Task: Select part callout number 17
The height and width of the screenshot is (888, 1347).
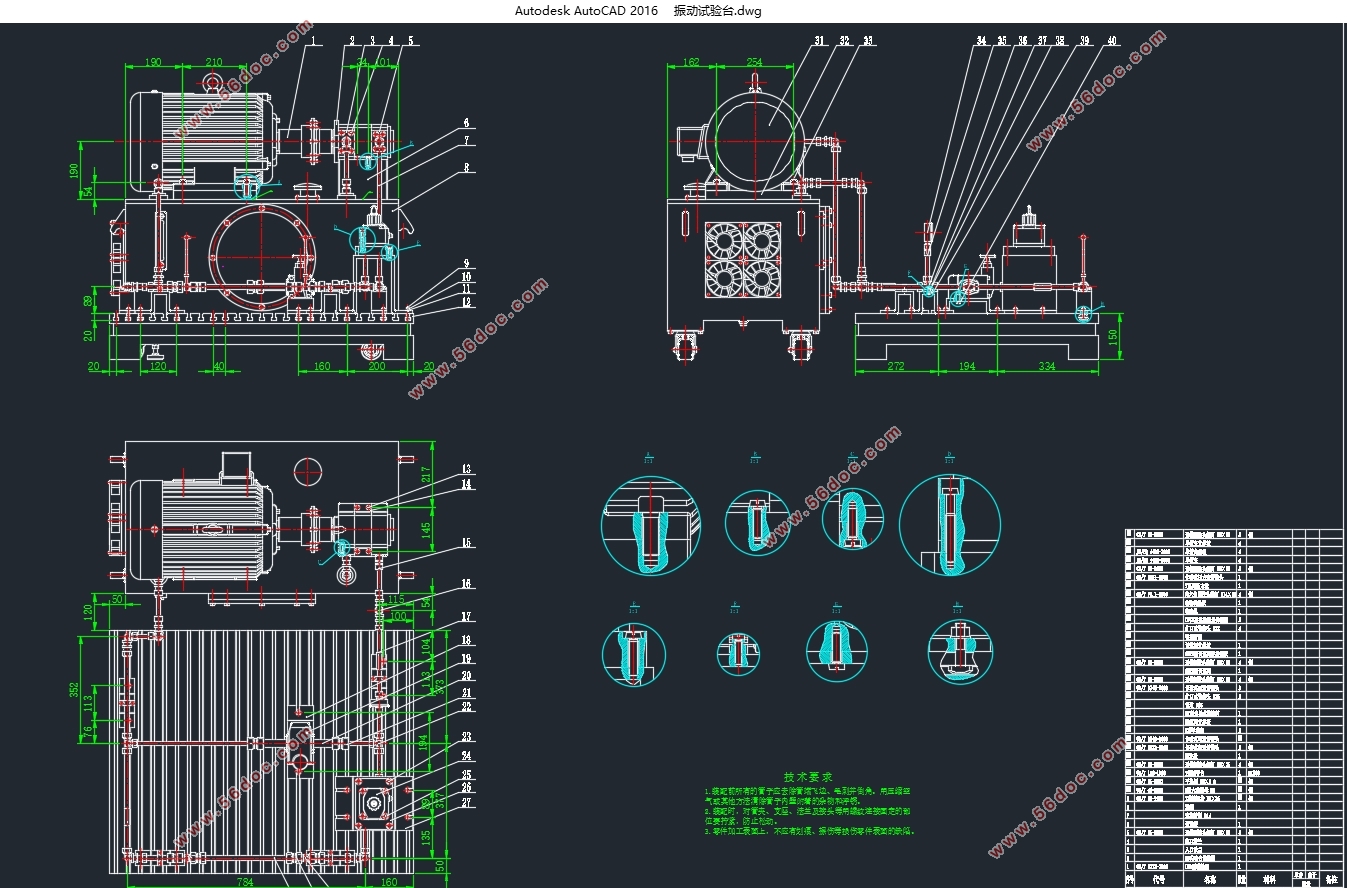Action: tap(466, 617)
